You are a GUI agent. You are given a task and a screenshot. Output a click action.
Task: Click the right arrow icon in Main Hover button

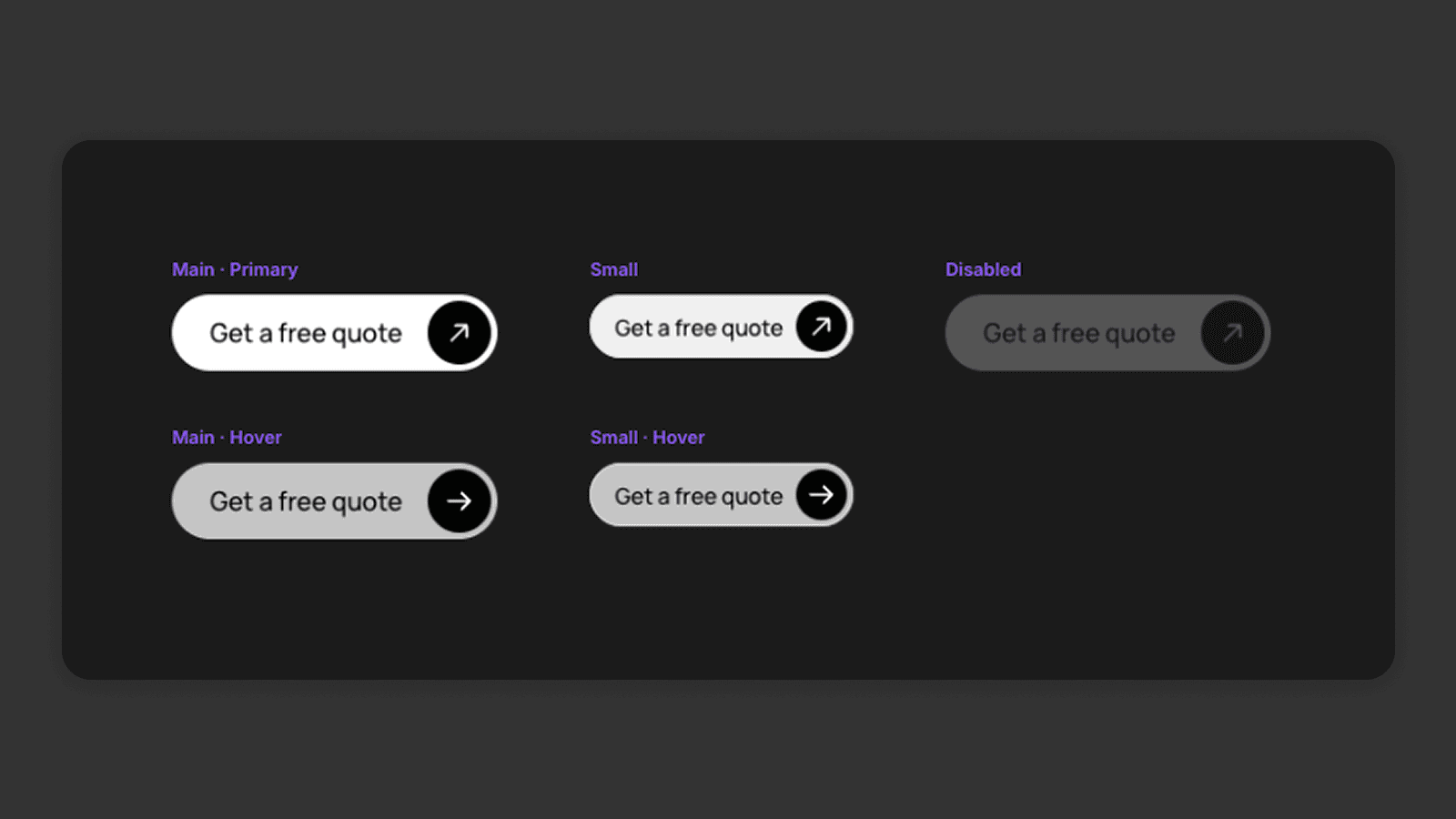[460, 500]
